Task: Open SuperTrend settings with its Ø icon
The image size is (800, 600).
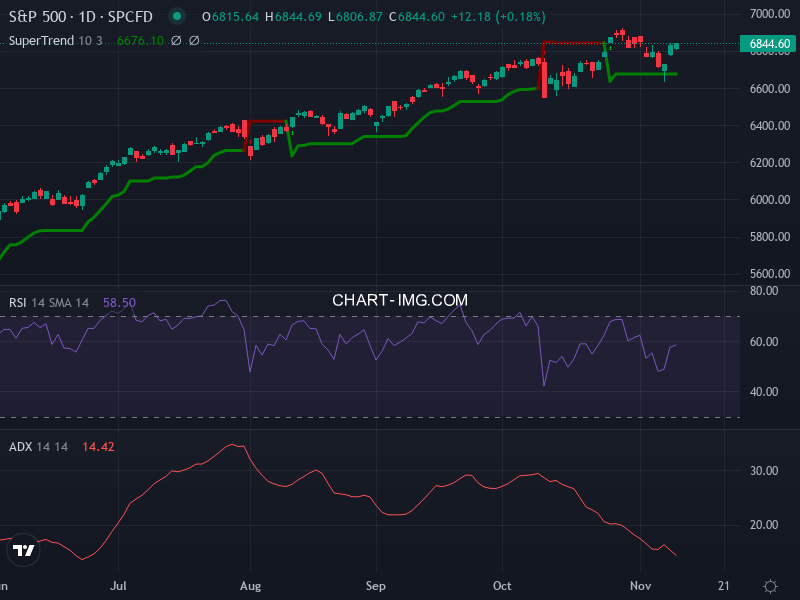Action: [x=176, y=41]
